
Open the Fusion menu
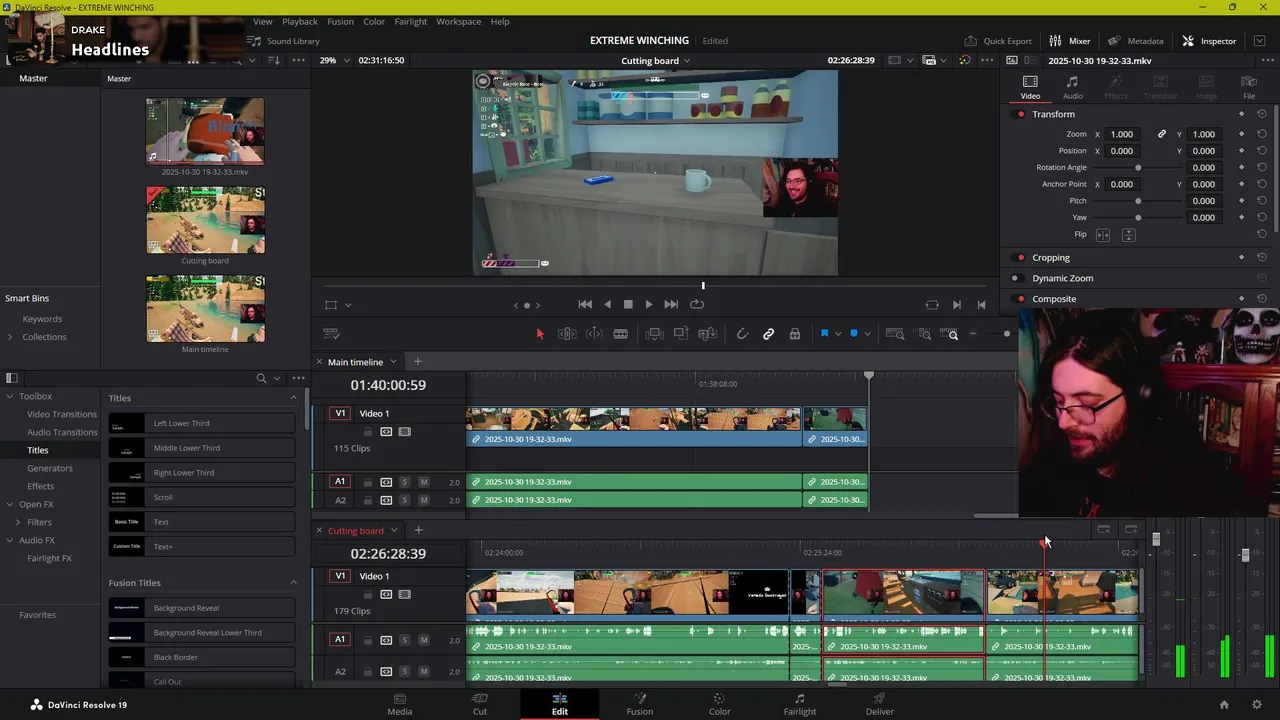[x=340, y=21]
